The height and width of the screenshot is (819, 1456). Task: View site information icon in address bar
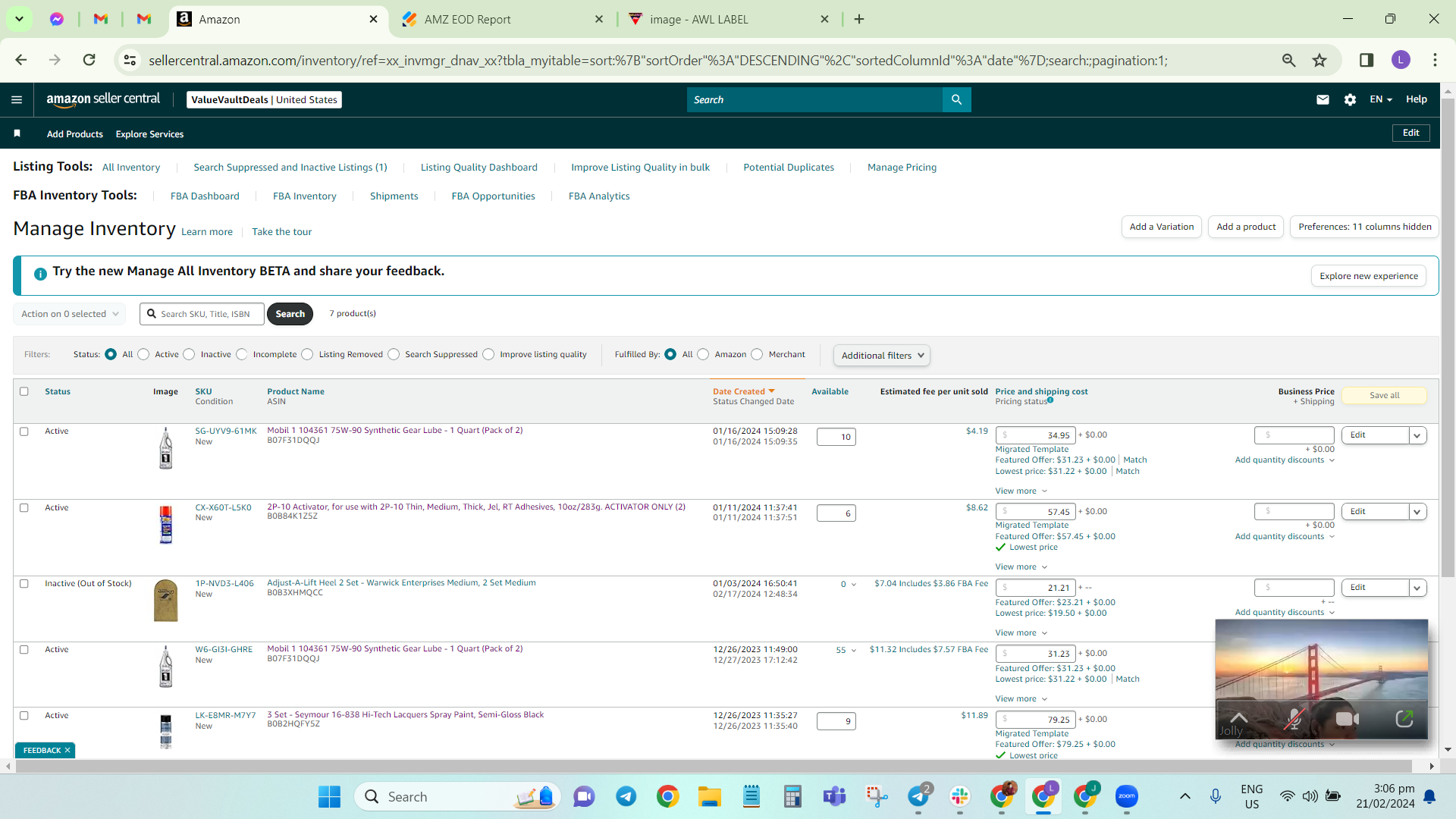coord(130,60)
